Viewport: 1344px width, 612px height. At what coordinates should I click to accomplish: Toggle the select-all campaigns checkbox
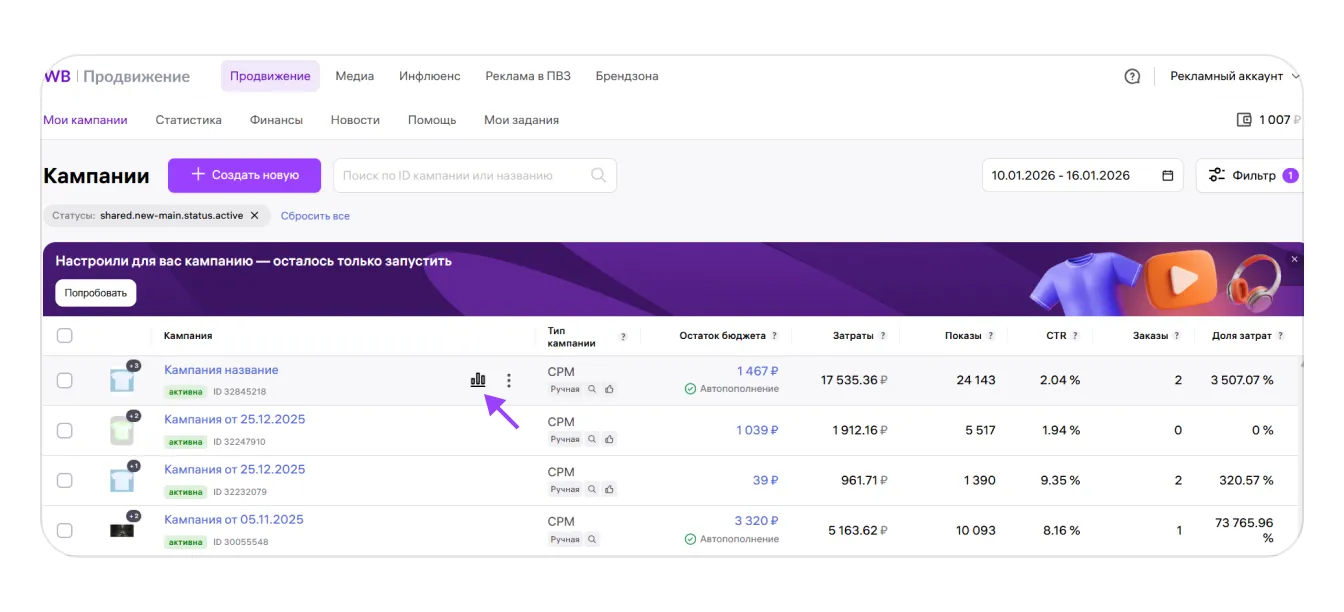coord(65,336)
